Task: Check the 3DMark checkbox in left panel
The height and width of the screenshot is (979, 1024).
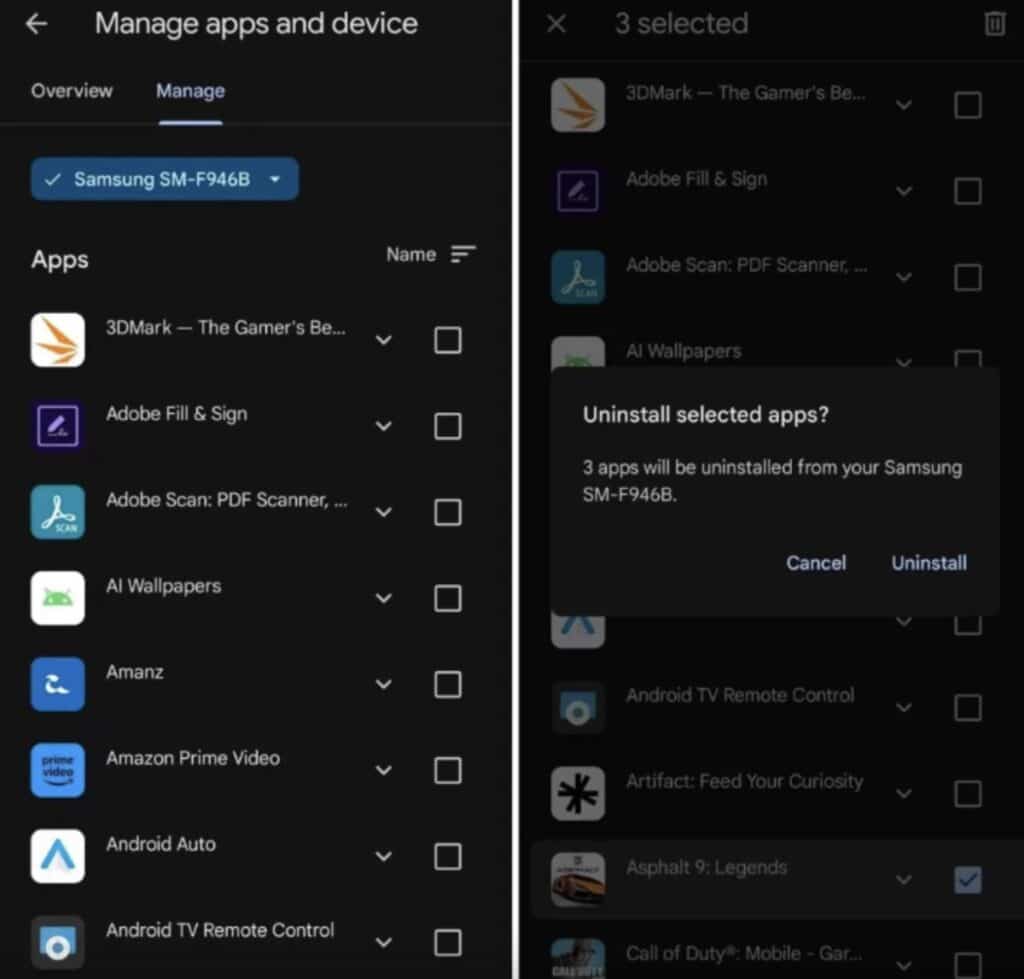Action: coord(448,340)
